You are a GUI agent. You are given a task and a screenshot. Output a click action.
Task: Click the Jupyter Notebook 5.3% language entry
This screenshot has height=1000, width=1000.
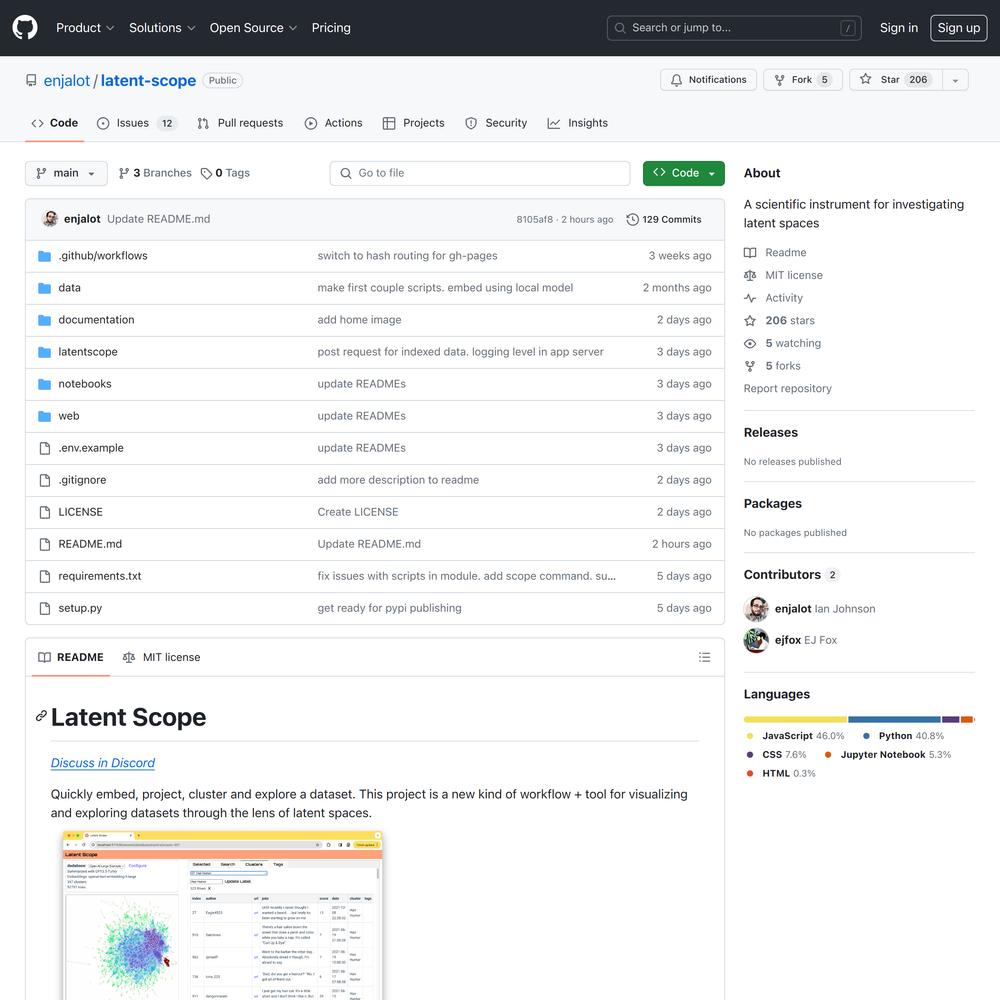tap(888, 754)
